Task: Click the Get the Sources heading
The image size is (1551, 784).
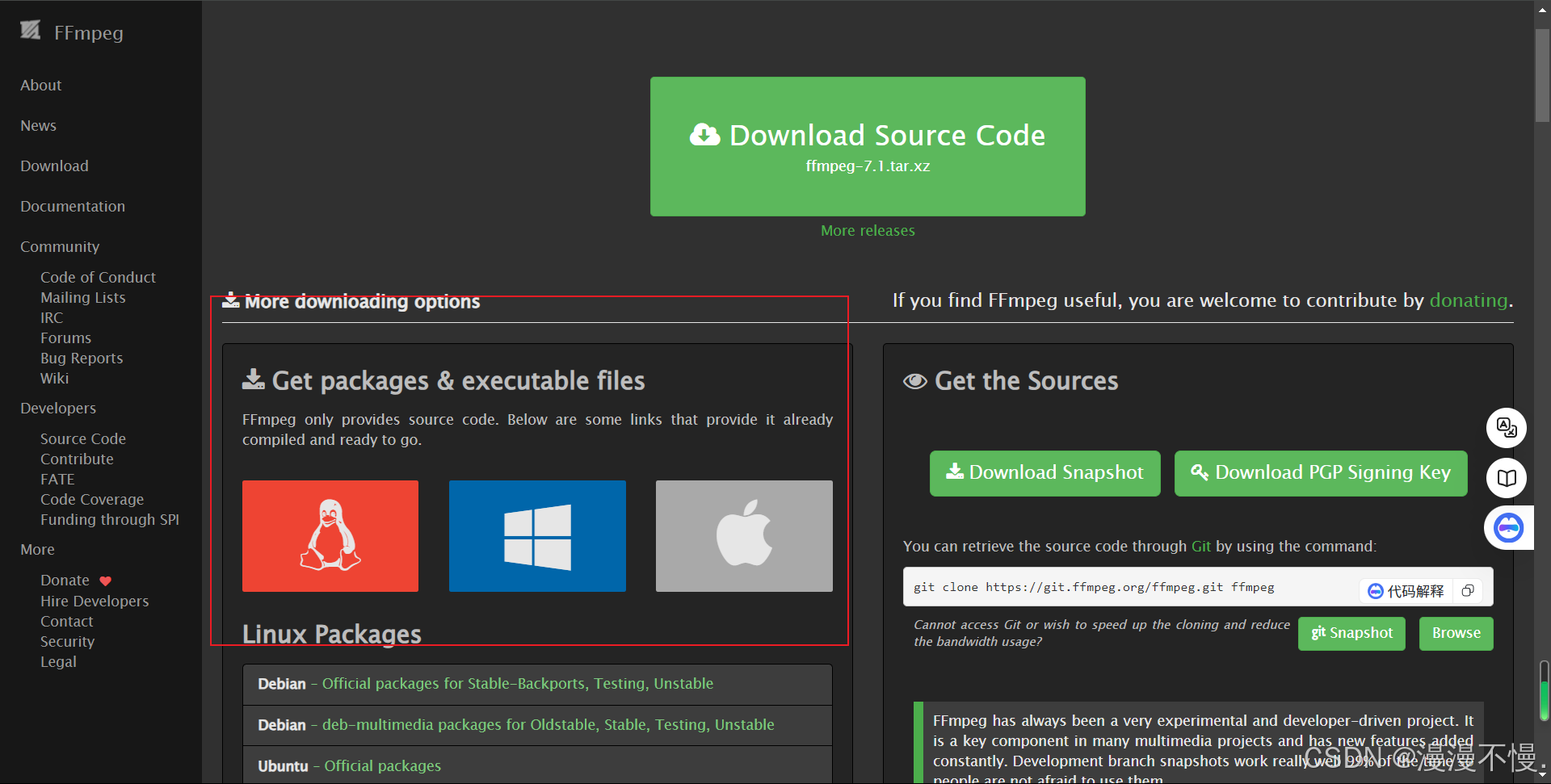Action: [1026, 381]
